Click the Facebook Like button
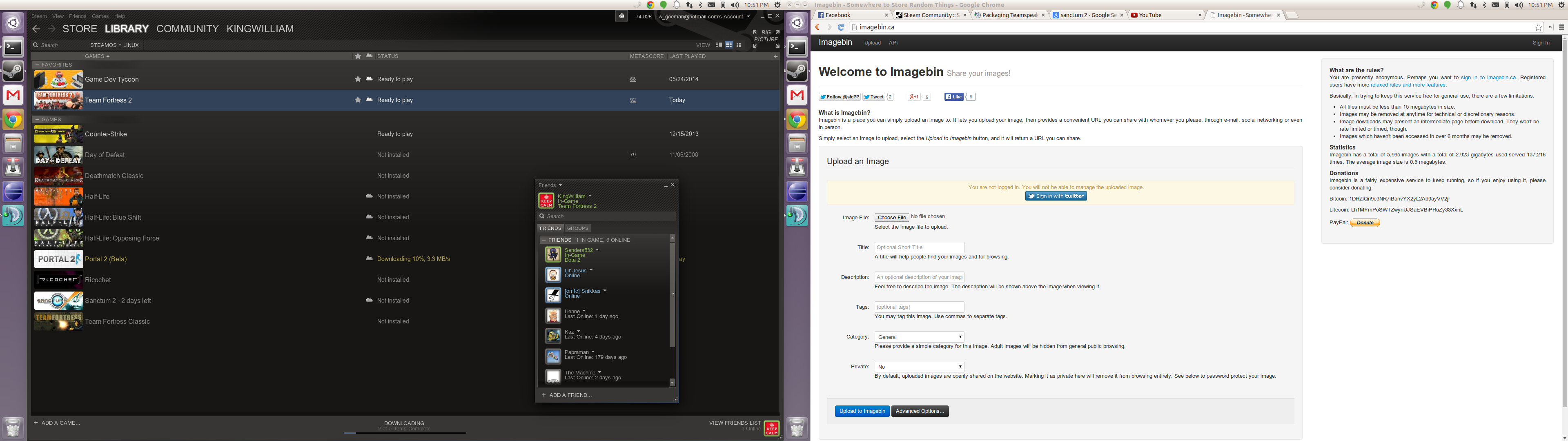The height and width of the screenshot is (441, 1568). (954, 97)
